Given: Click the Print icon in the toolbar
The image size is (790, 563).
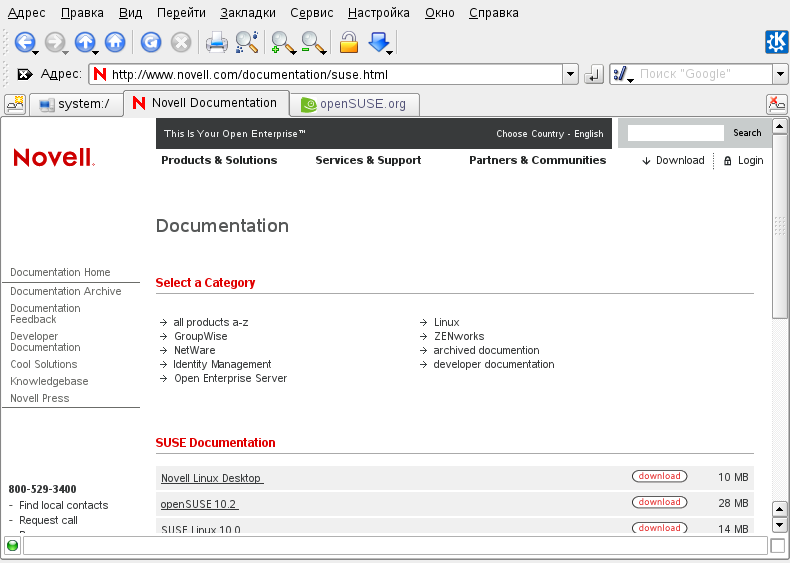Looking at the screenshot, I should point(216,42).
